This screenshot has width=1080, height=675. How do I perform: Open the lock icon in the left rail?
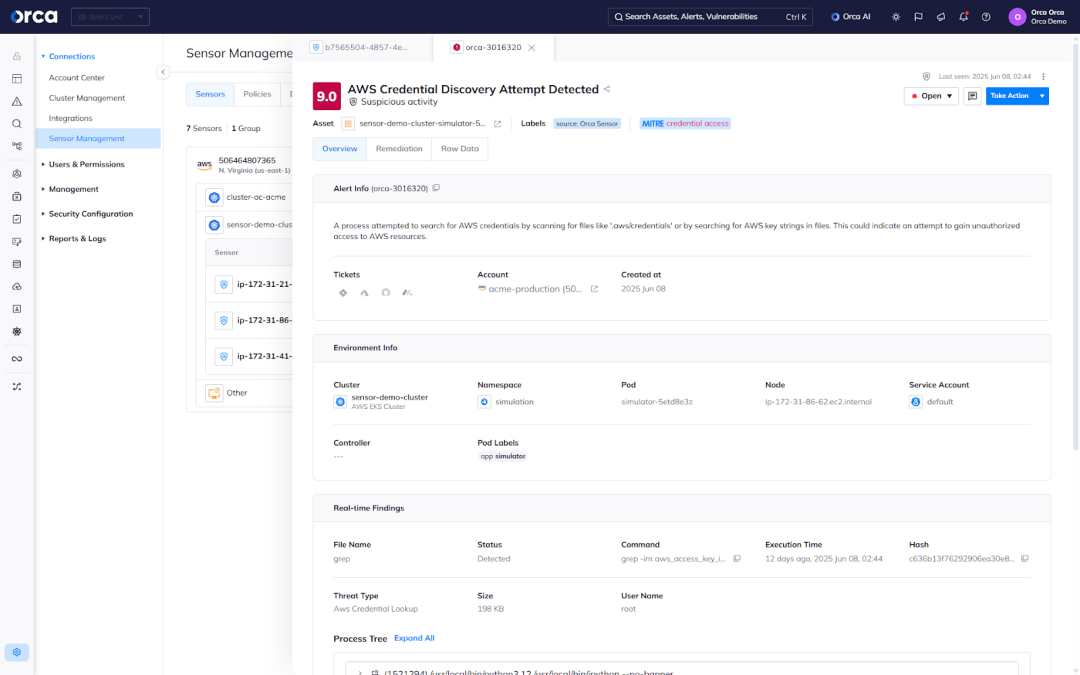tap(17, 56)
